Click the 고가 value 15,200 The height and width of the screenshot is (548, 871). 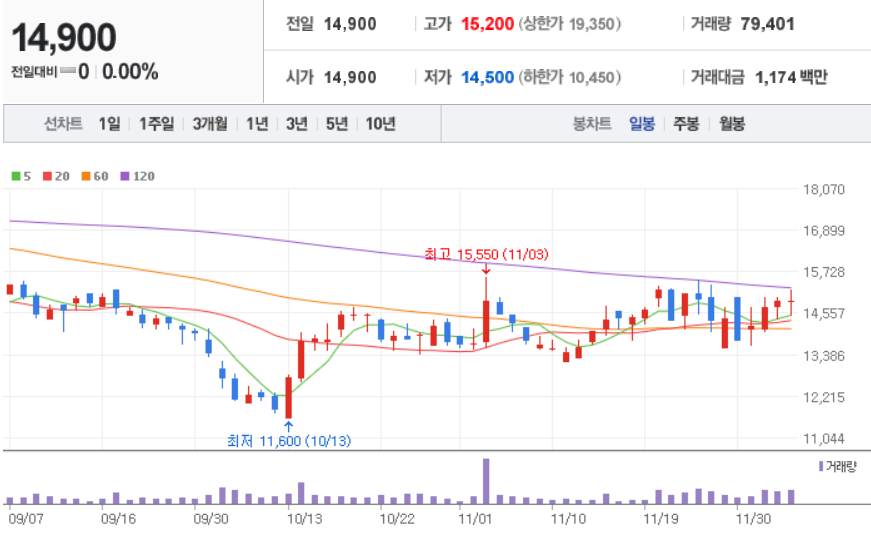pos(487,24)
